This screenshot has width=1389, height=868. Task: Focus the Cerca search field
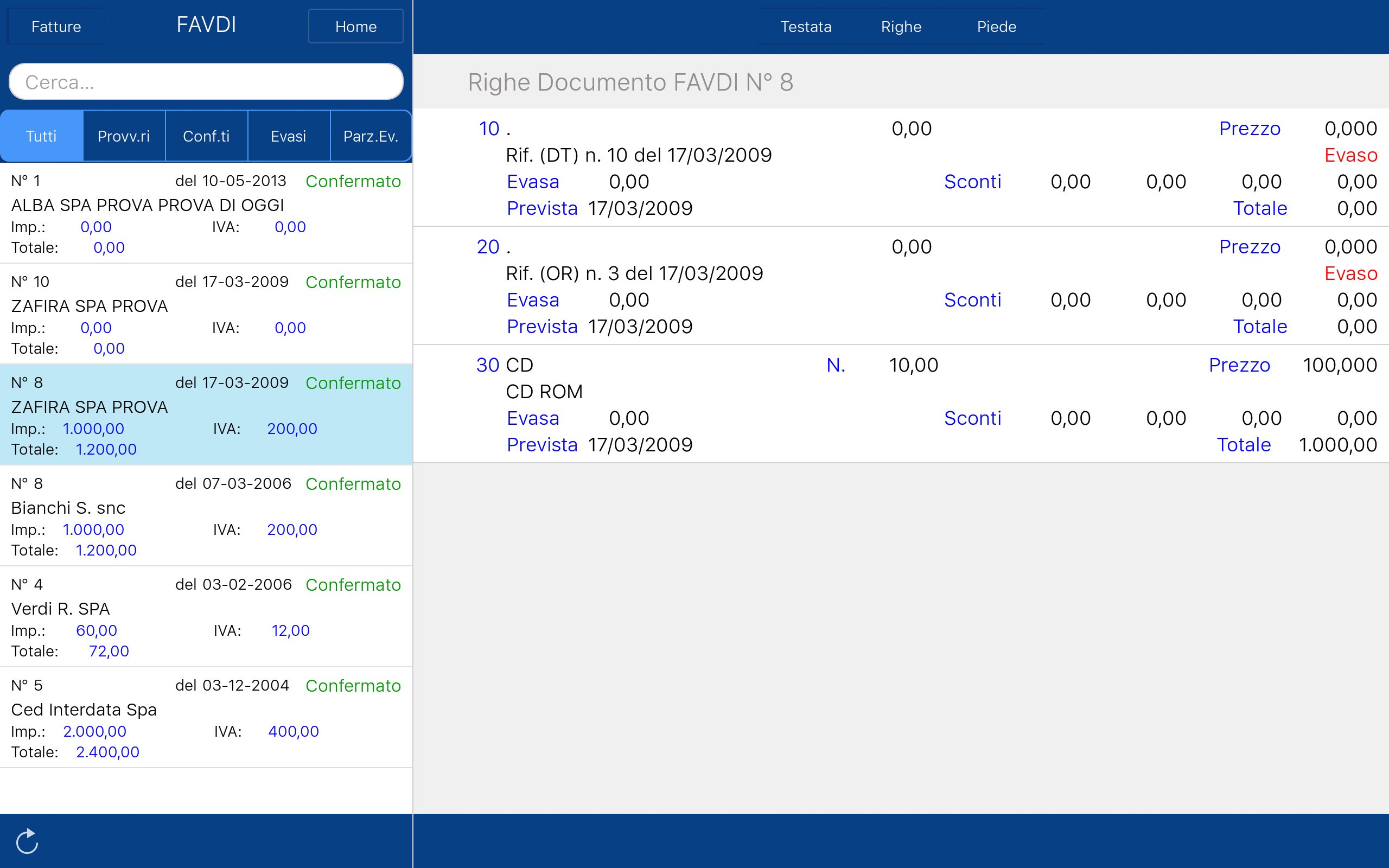coord(206,82)
